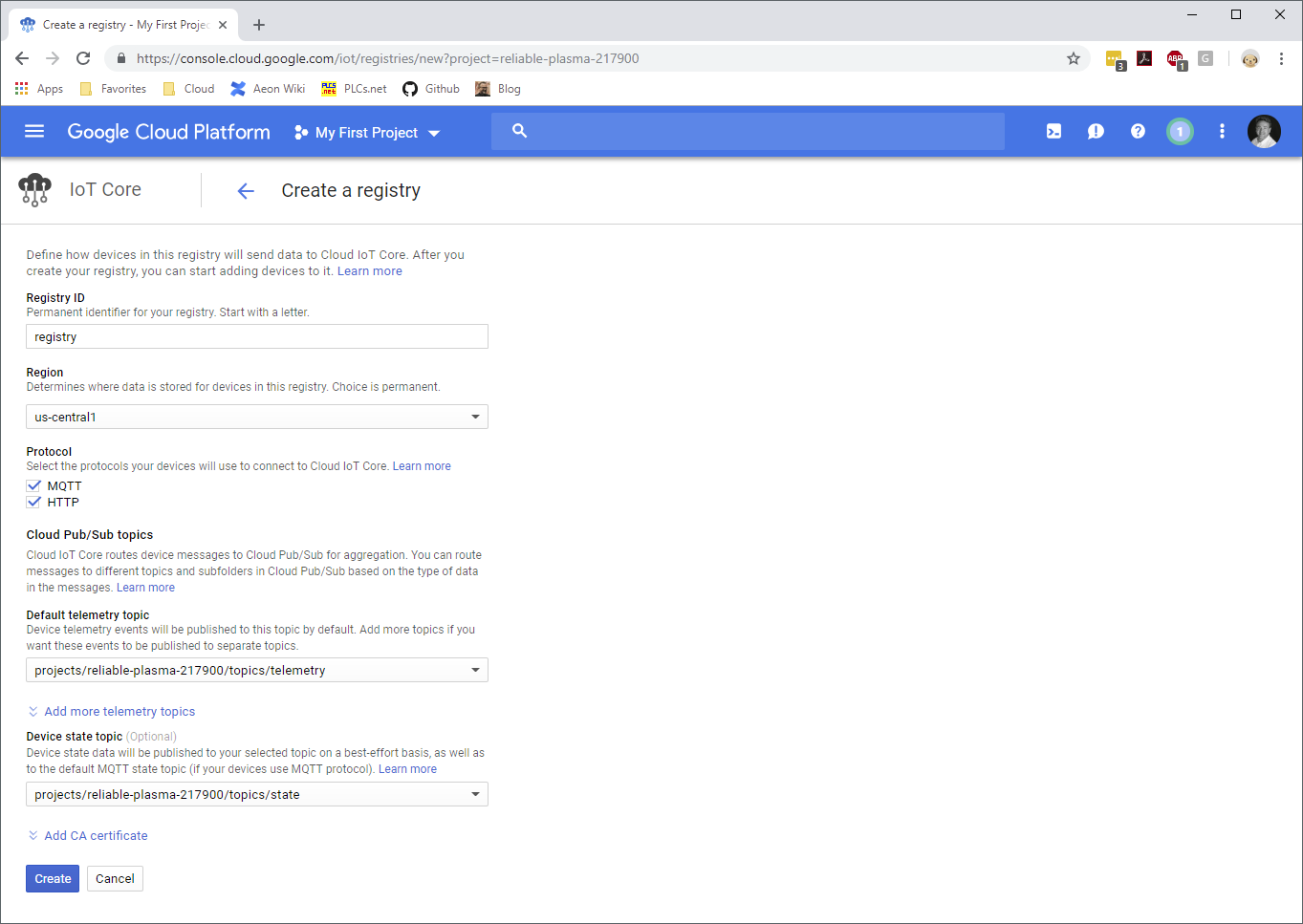The width and height of the screenshot is (1303, 924).
Task: Open the Apps bookmark shortcut
Action: 39,89
